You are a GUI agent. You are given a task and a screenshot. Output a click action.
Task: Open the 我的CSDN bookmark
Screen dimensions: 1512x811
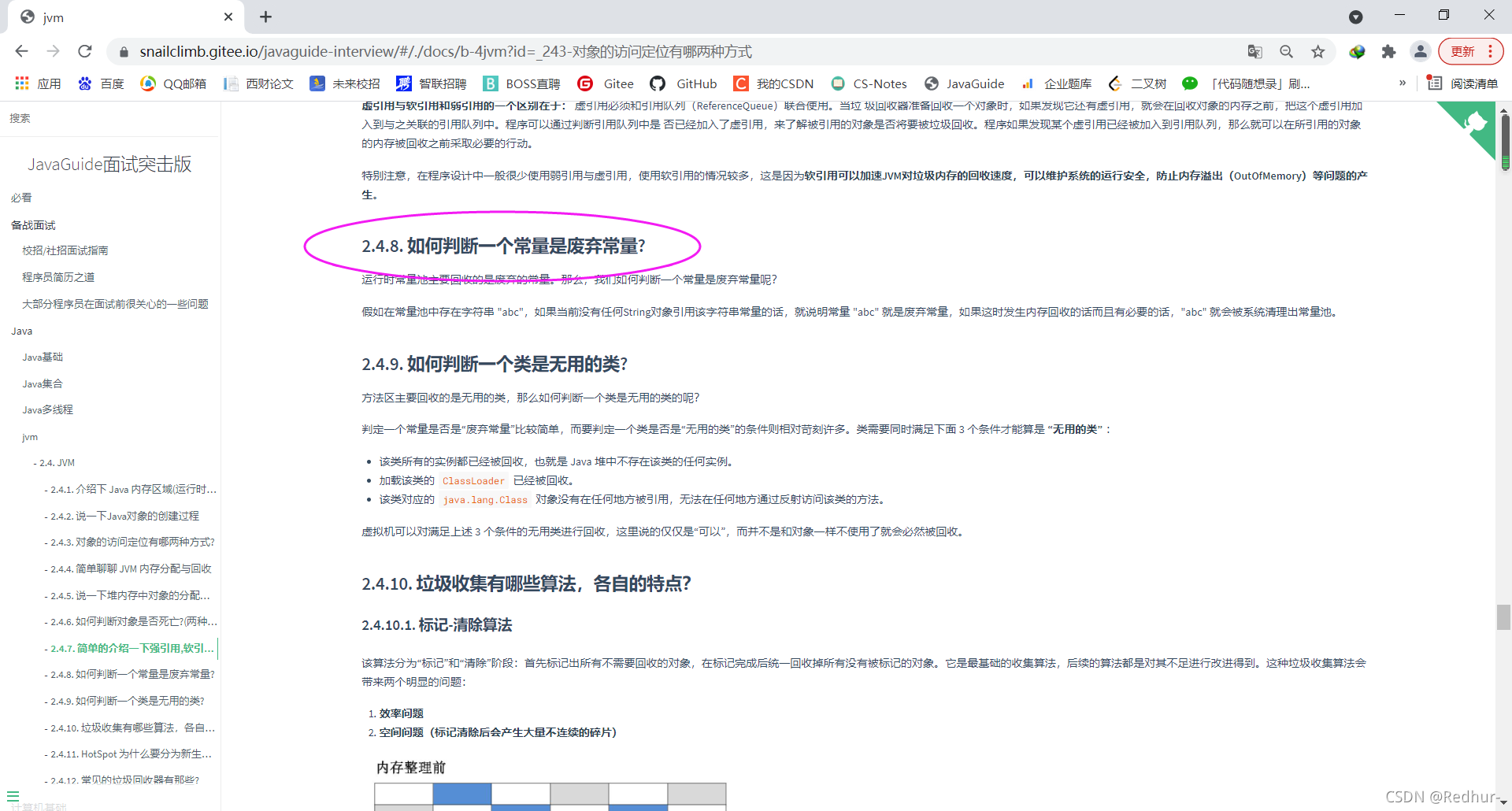coord(773,83)
